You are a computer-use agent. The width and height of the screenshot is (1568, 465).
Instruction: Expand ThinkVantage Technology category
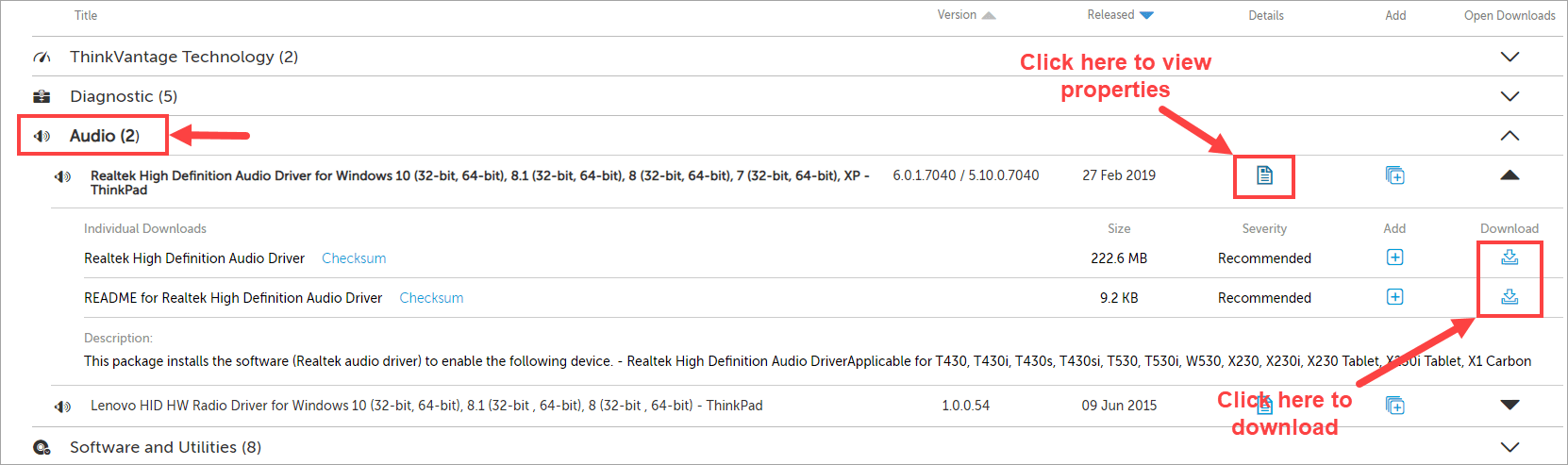[1510, 57]
